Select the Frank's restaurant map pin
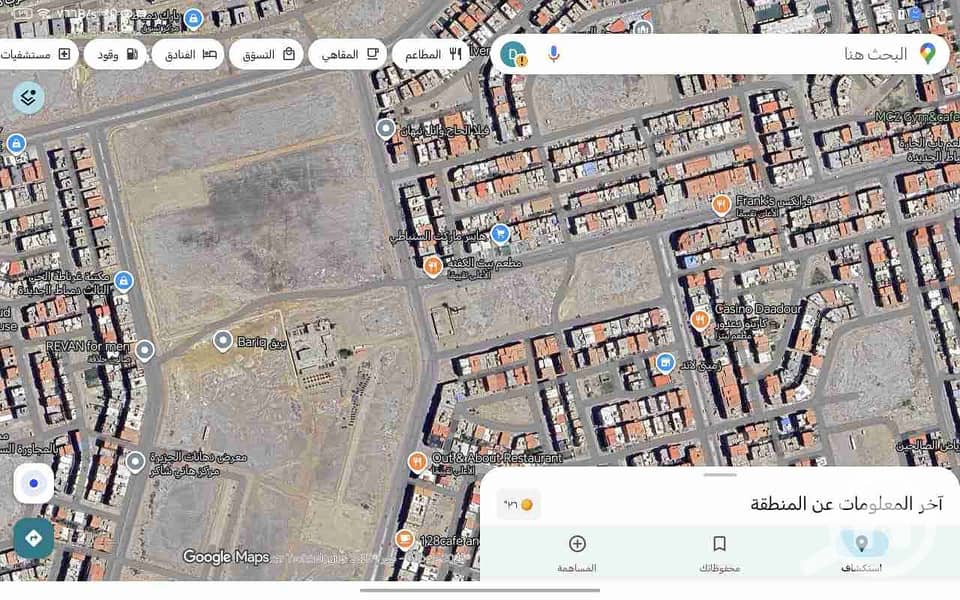 720,205
